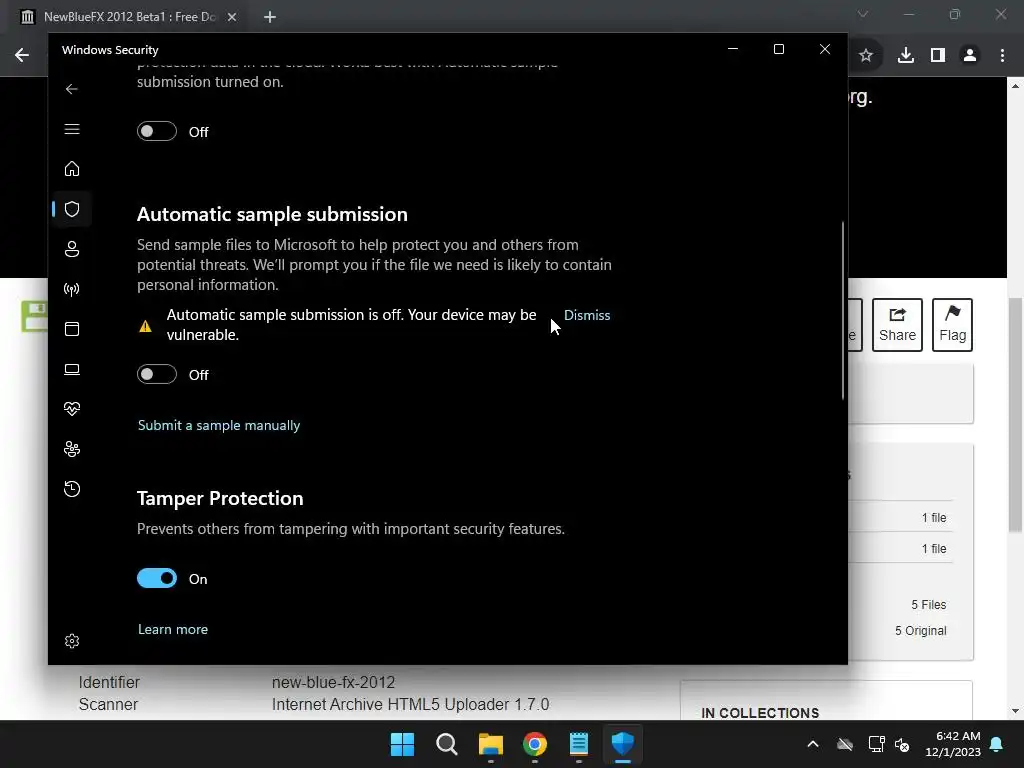Click the yellow warning triangle icon
The width and height of the screenshot is (1024, 768).
point(145,326)
